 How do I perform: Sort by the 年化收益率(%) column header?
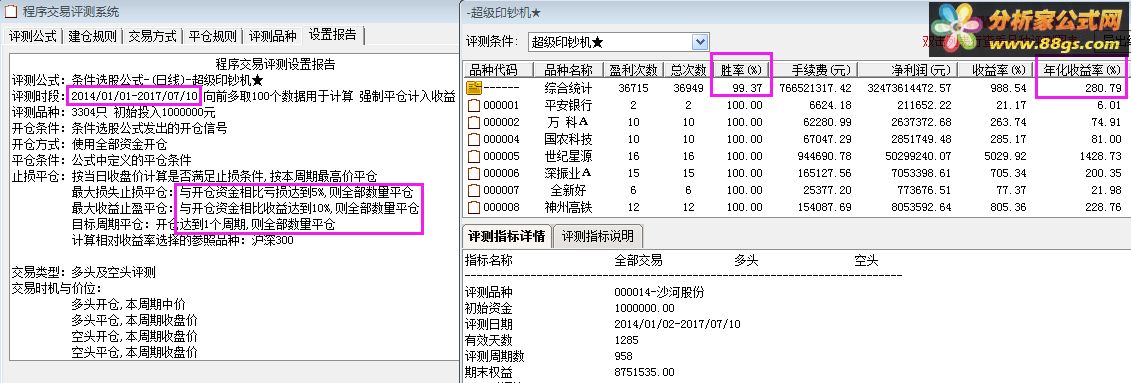tap(1083, 70)
